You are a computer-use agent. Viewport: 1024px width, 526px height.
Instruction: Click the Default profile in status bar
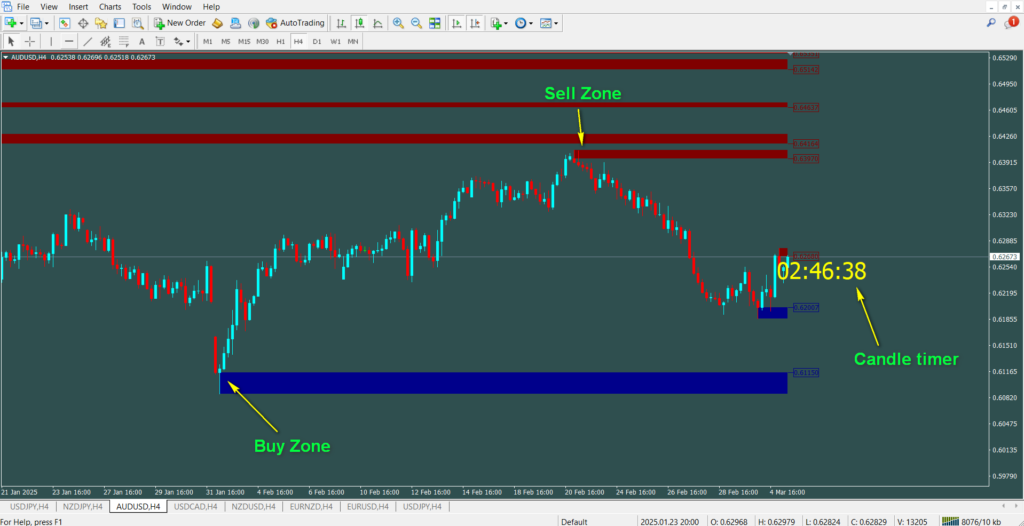click(574, 521)
